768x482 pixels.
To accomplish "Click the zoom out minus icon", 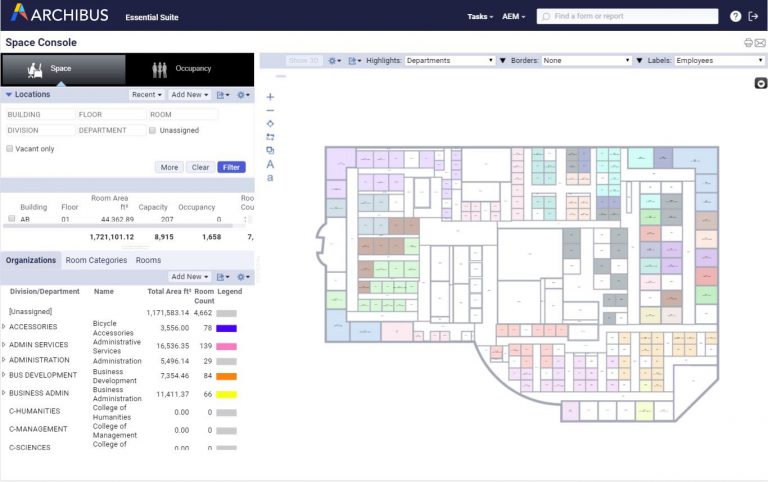I will tap(270, 110).
